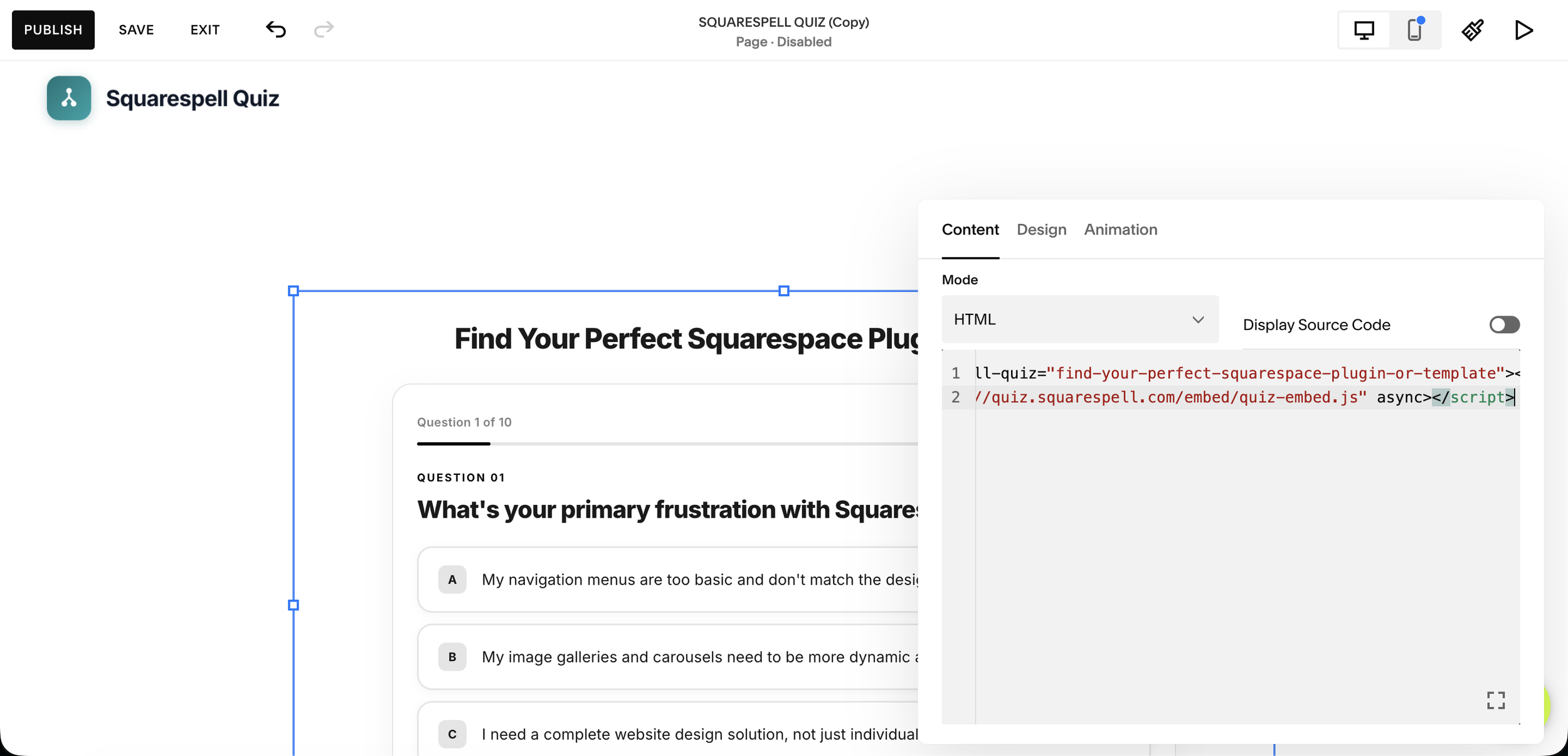Click the 'Question 1 of 10' label

pyautogui.click(x=464, y=422)
